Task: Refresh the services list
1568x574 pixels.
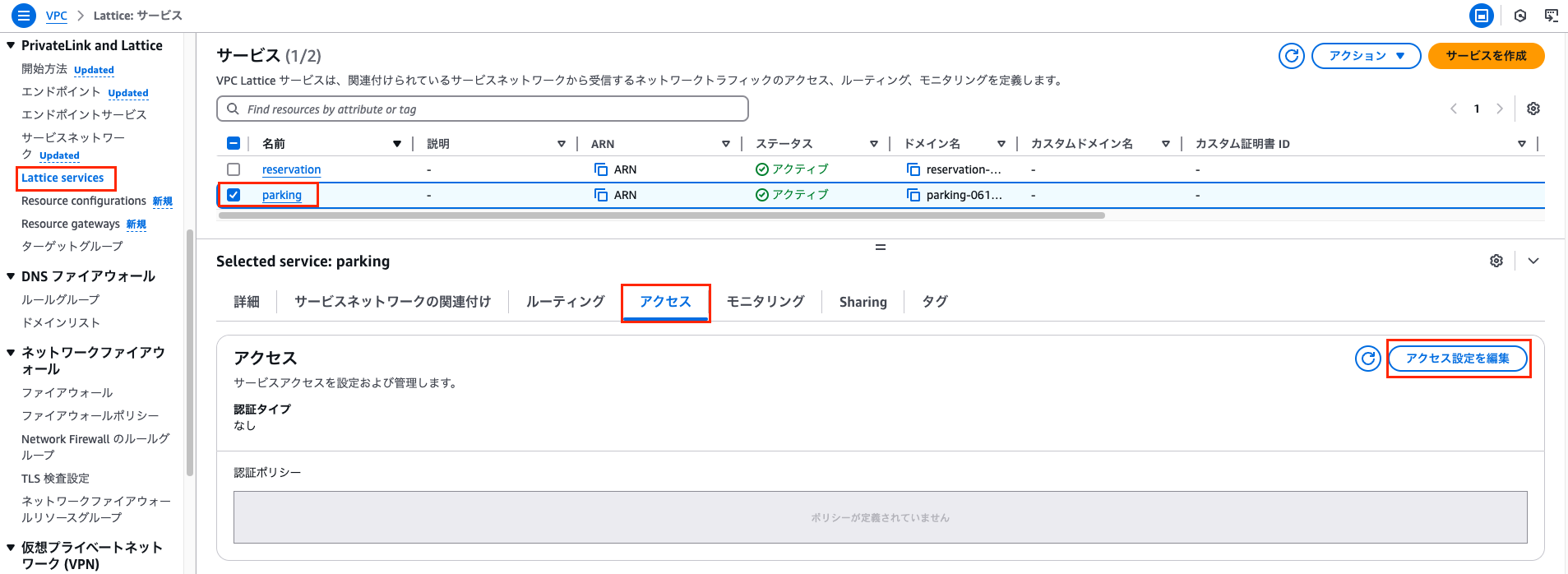Action: tap(1292, 56)
